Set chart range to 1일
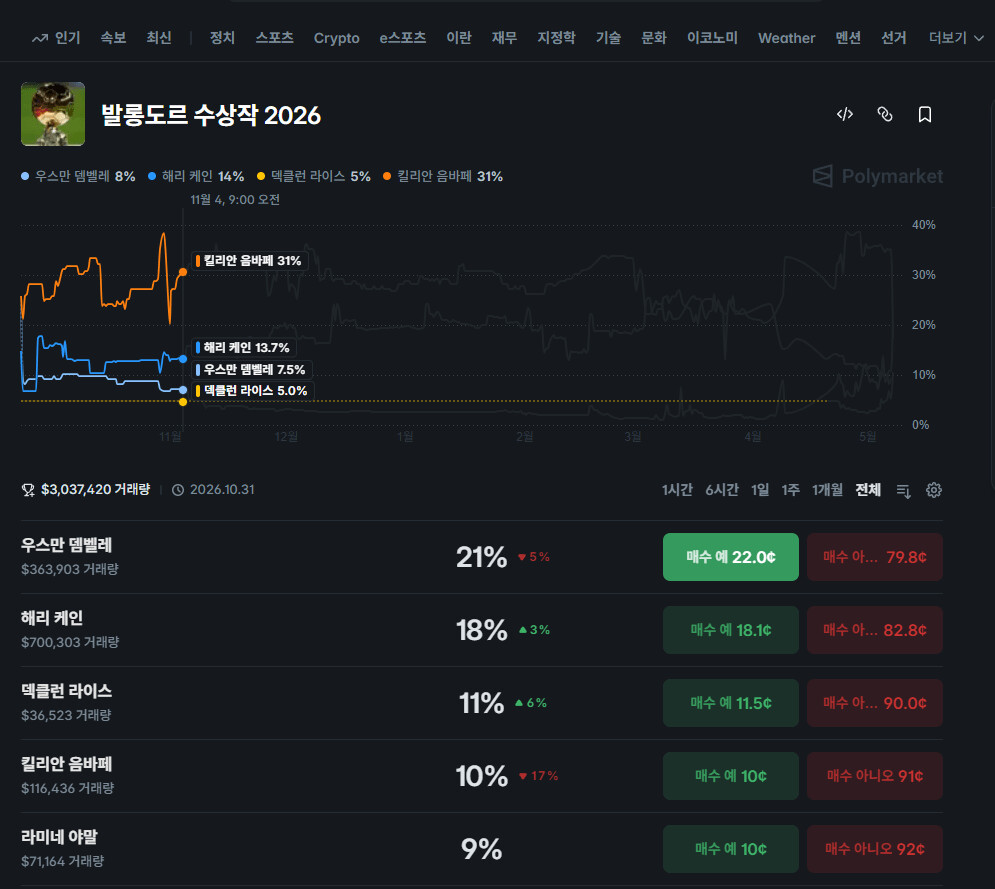Viewport: 995px width, 889px height. click(x=760, y=490)
